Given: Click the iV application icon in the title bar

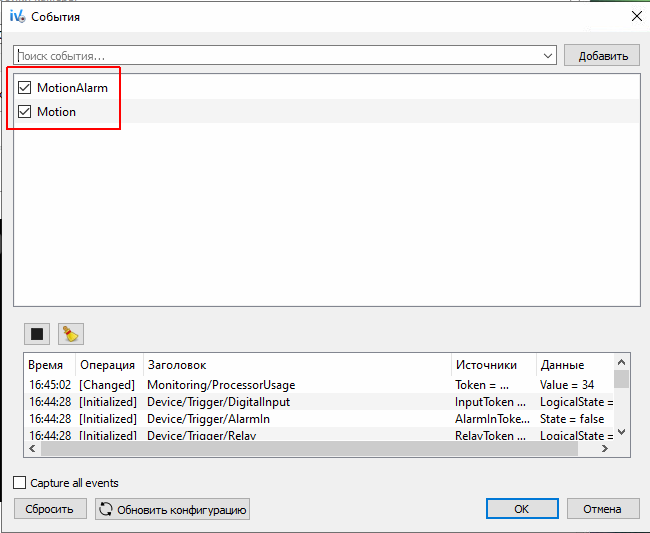Looking at the screenshot, I should click(x=17, y=17).
